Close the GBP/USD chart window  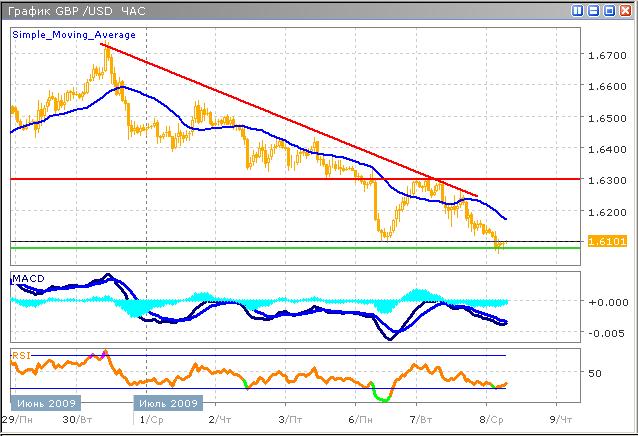(x=624, y=10)
